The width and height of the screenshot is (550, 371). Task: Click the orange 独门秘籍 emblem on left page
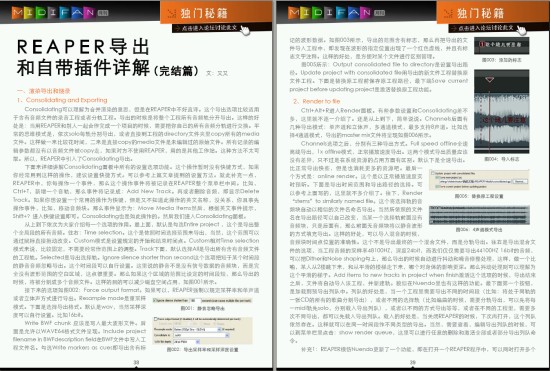pyautogui.click(x=172, y=13)
